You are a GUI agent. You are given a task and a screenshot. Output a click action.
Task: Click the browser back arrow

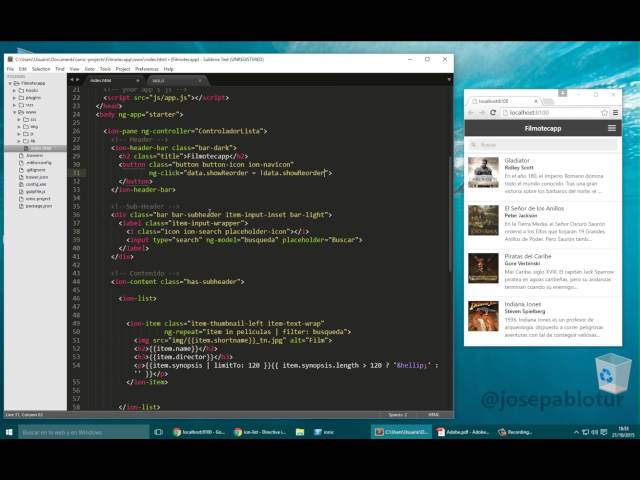[471, 113]
